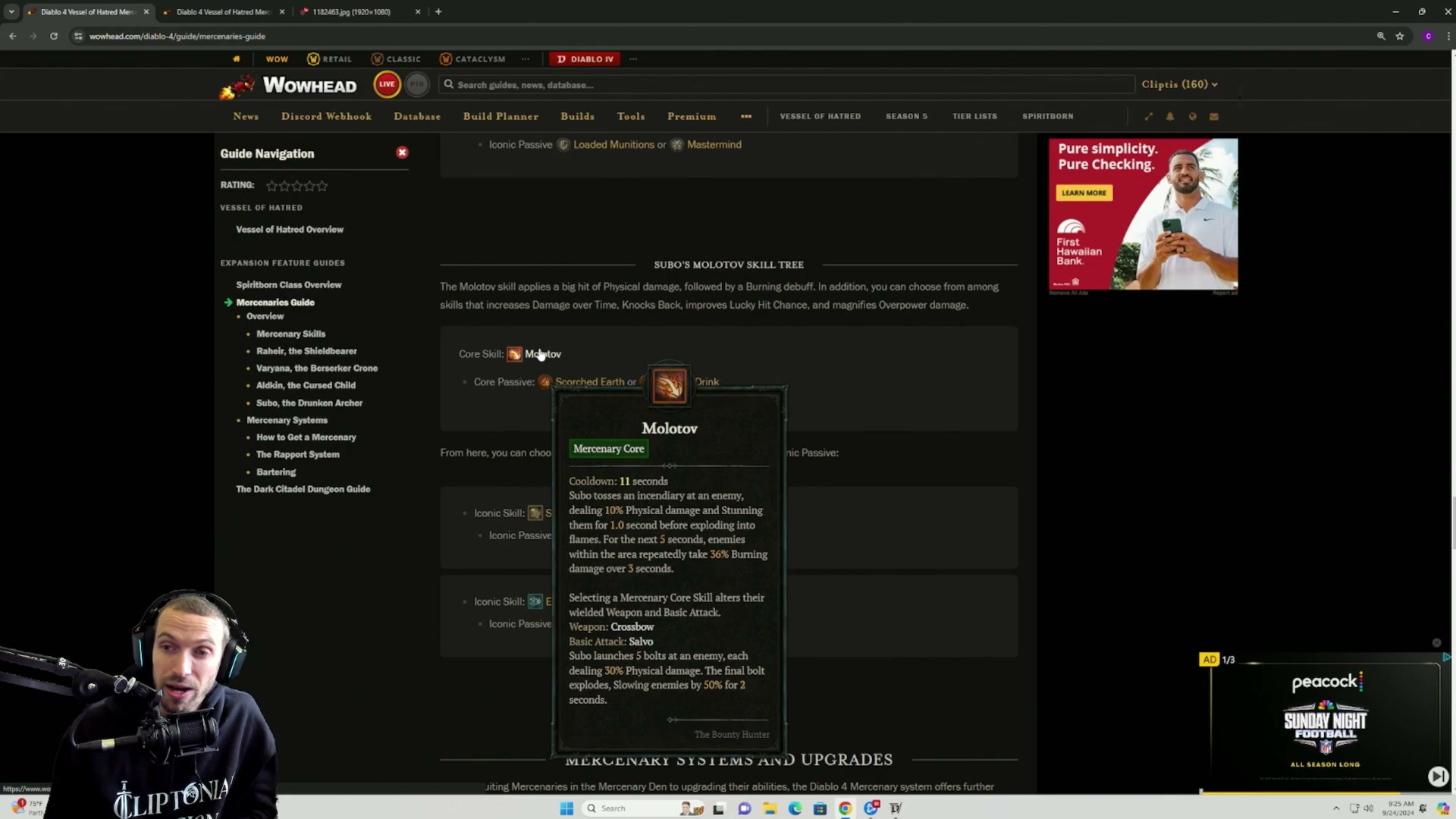Viewport: 1456px width, 819px height.
Task: Go back to the previous page
Action: click(13, 36)
